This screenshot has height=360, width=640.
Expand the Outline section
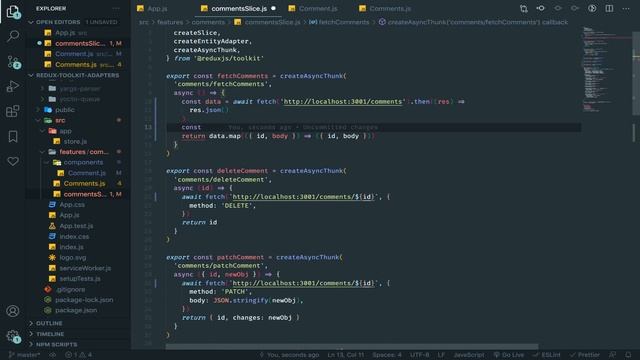click(x=31, y=323)
